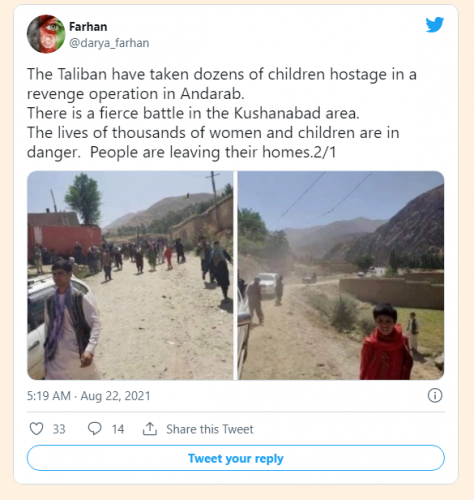Click the white pickup truck in right photo
Image resolution: width=474 pixels, height=500 pixels.
(268, 284)
